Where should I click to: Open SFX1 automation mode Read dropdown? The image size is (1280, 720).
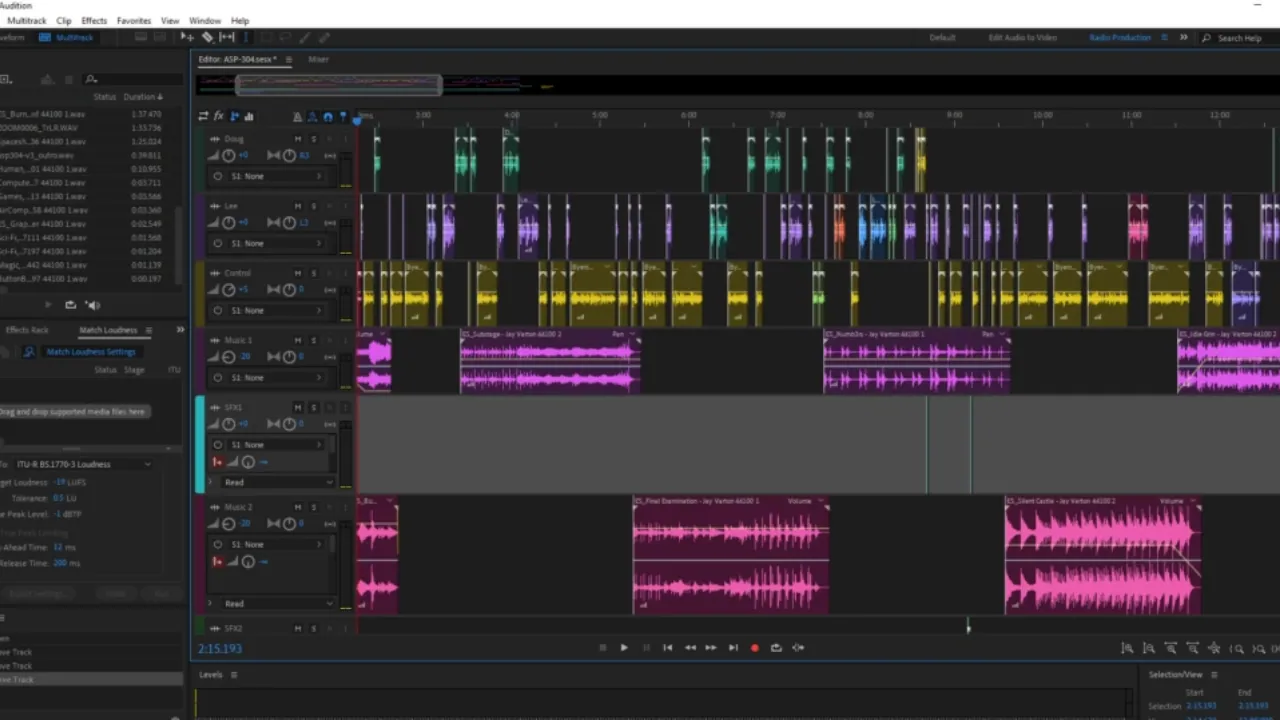point(277,482)
